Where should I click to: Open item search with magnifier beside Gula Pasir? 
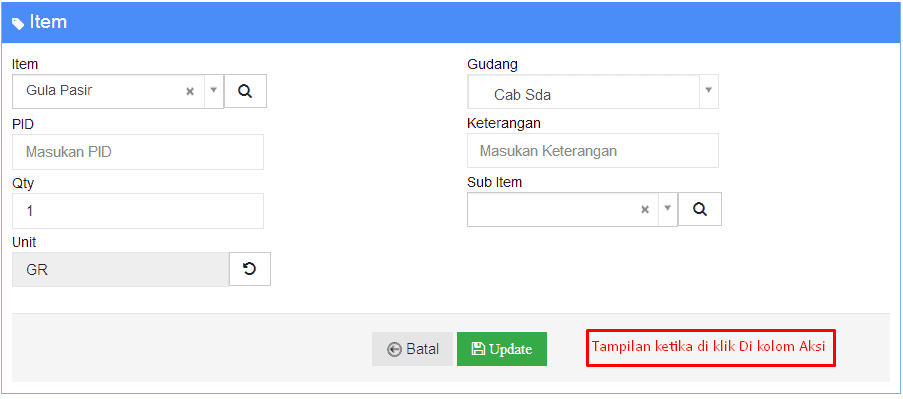[x=245, y=91]
